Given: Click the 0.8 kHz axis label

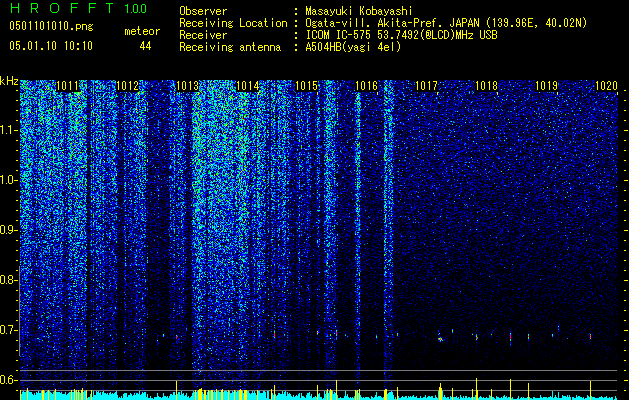Looking at the screenshot, I should (8, 280).
